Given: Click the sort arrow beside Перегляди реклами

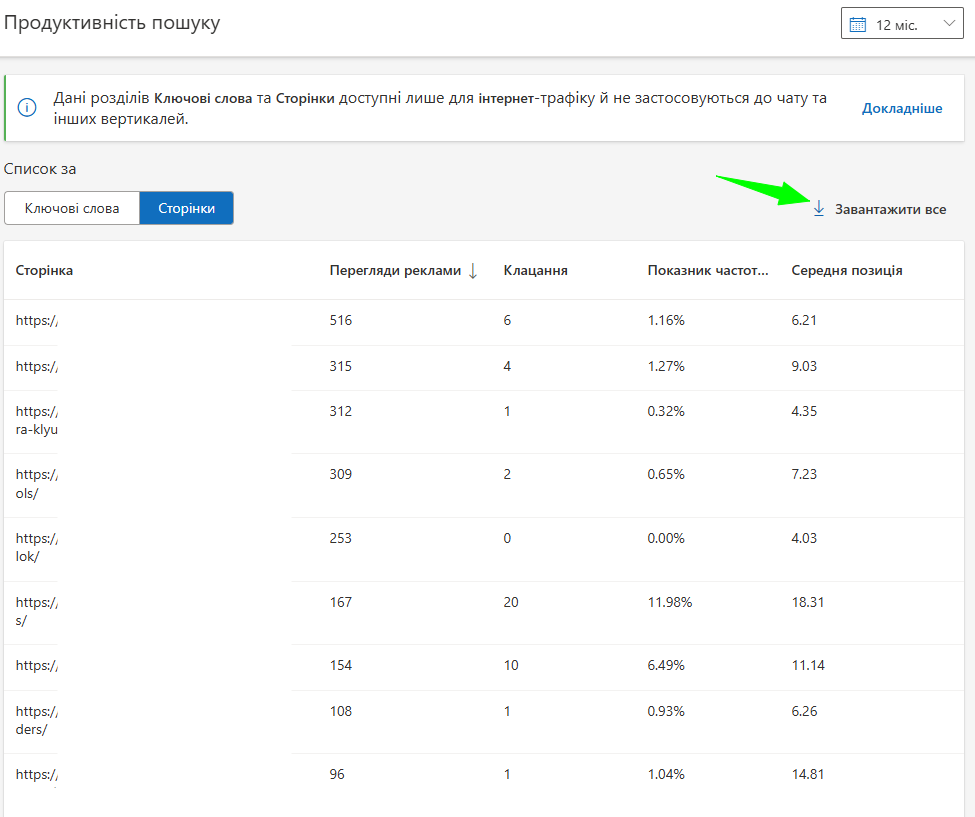Looking at the screenshot, I should click(x=473, y=270).
